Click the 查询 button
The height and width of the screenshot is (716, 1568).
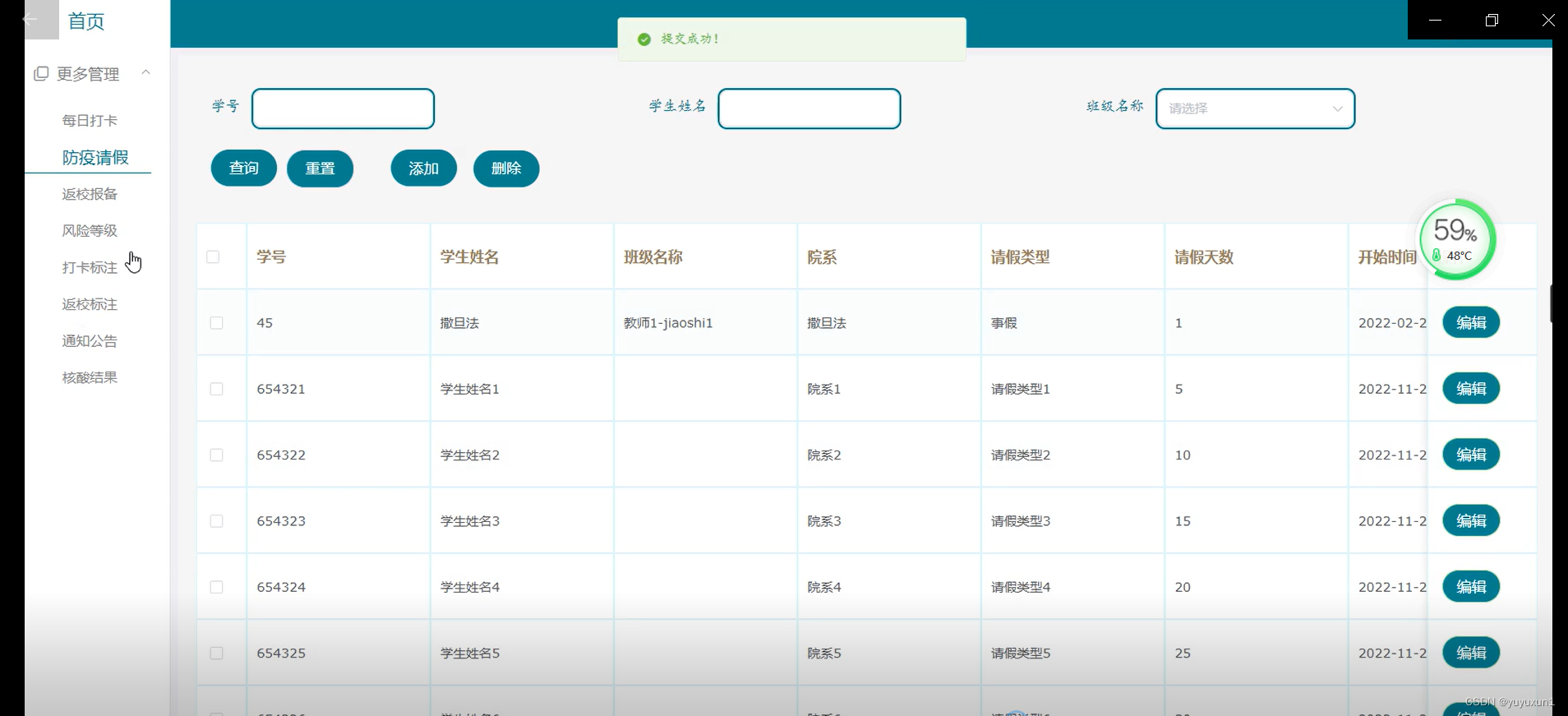pos(244,169)
